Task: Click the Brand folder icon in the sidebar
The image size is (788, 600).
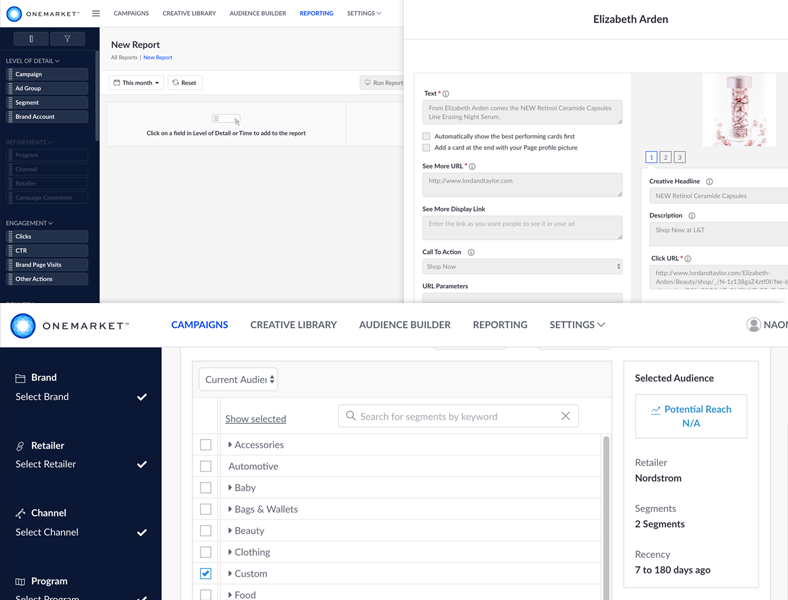Action: [x=20, y=378]
